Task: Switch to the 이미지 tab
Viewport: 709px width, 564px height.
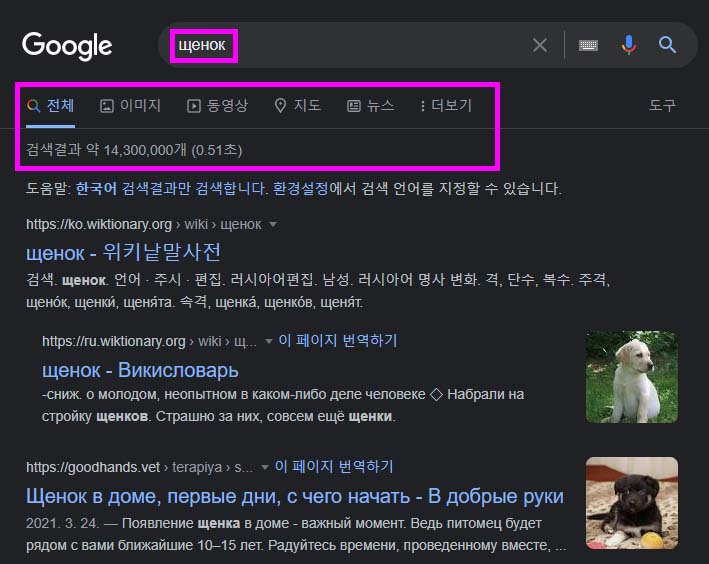Action: (130, 106)
